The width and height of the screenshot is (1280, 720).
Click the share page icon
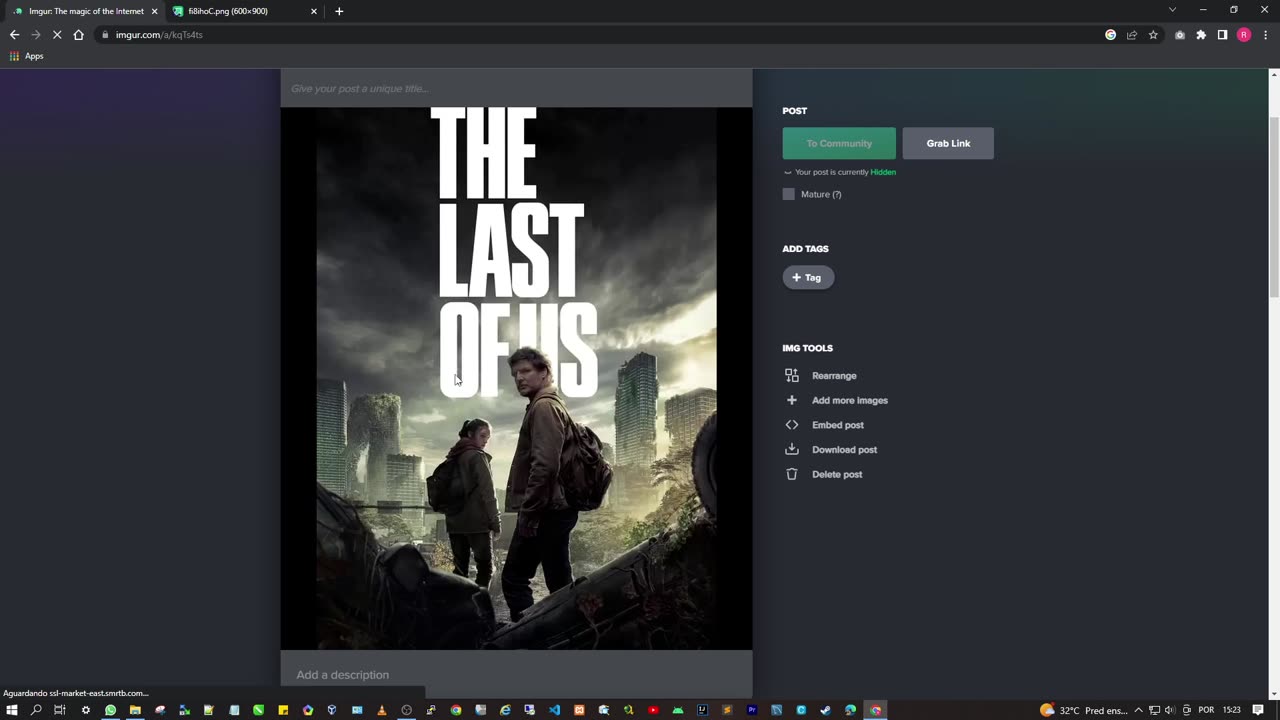point(1132,35)
